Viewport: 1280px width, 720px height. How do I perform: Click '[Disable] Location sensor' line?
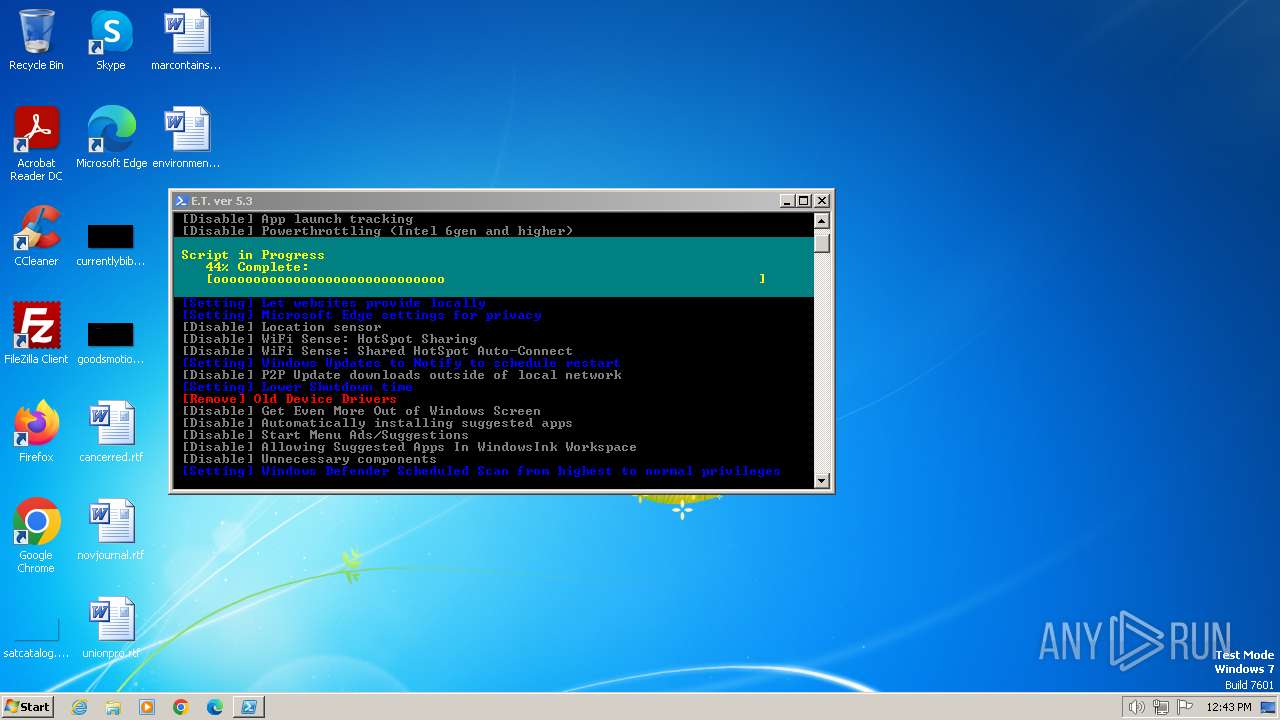(281, 327)
